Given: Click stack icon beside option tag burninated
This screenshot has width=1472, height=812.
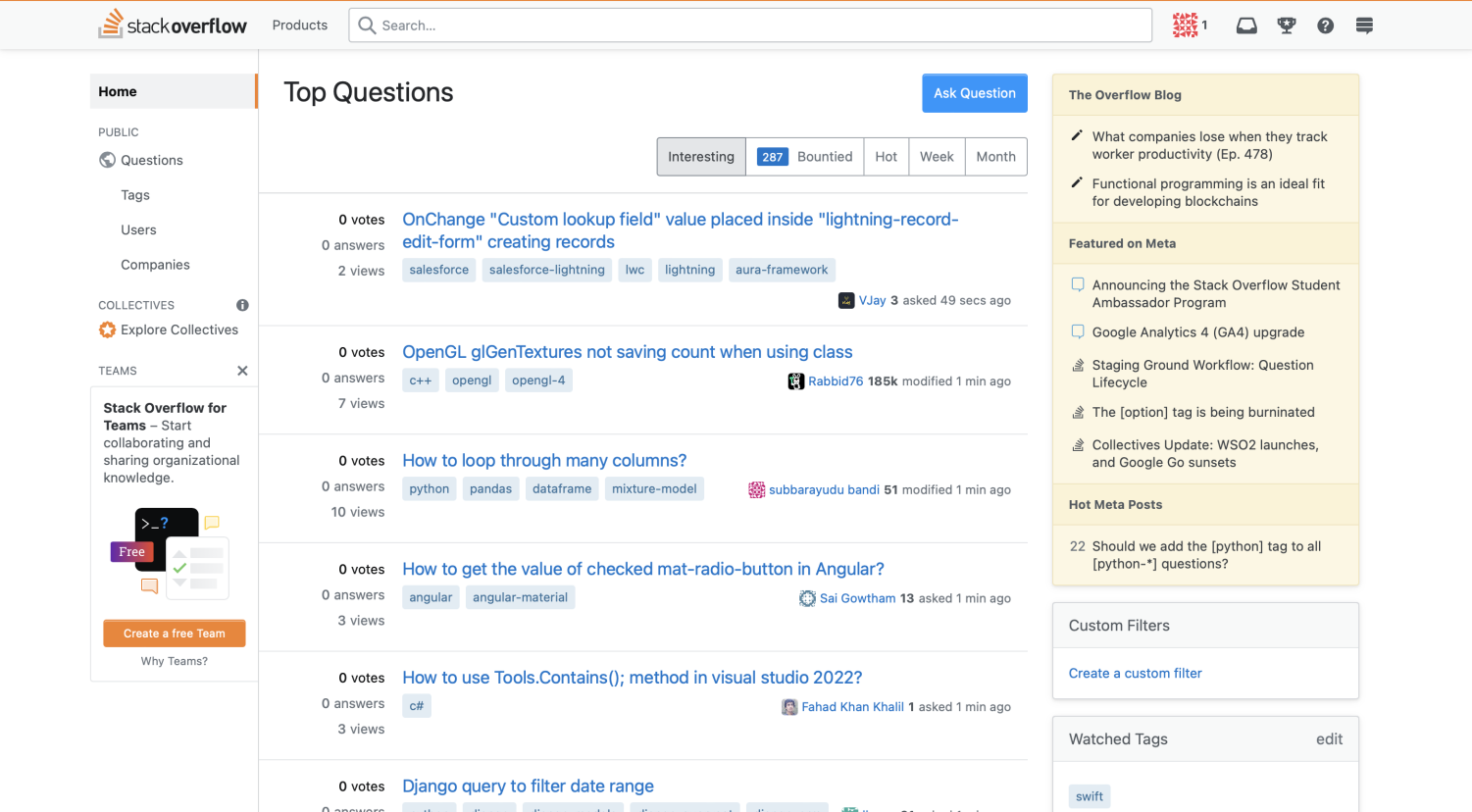Looking at the screenshot, I should pos(1078,412).
